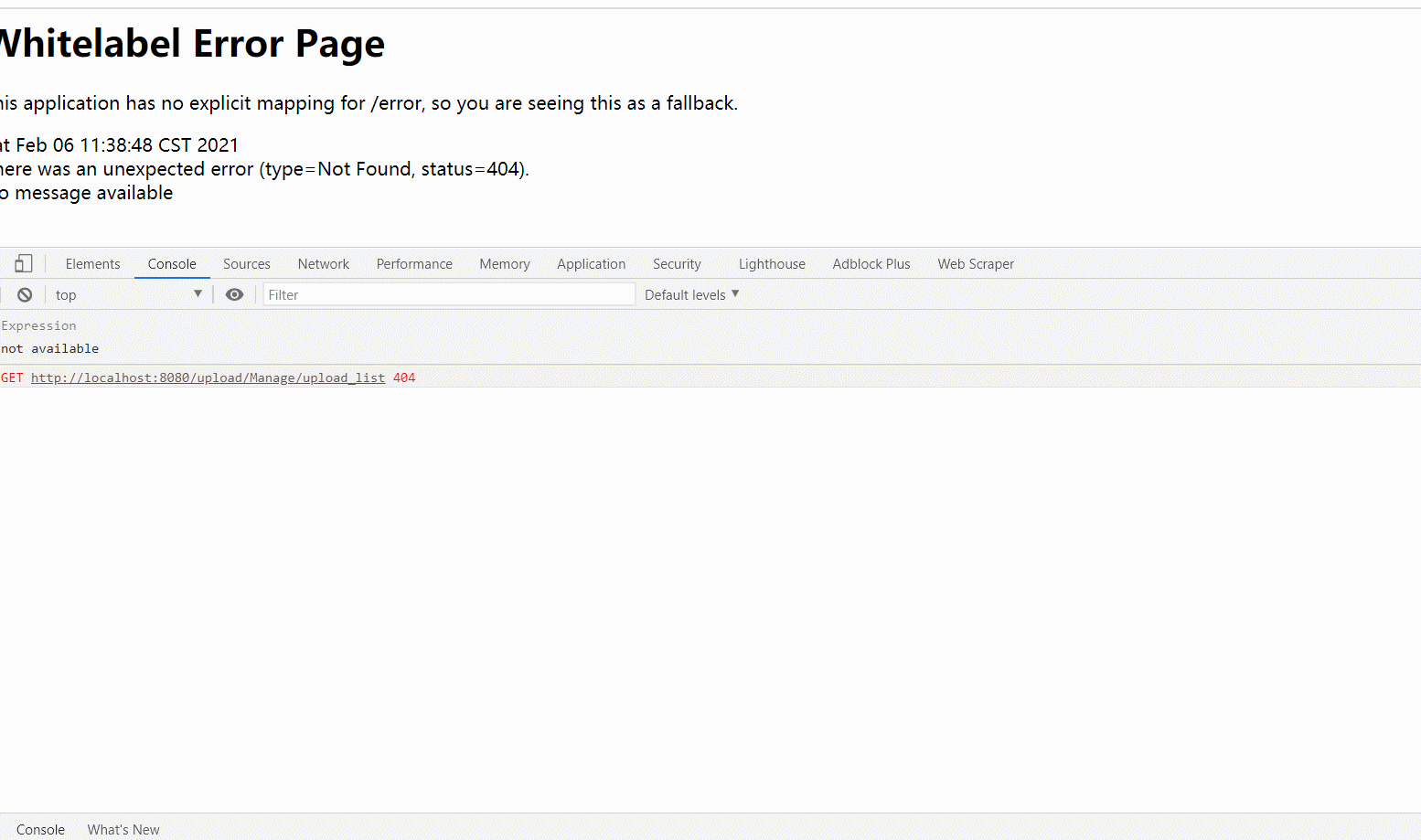The width and height of the screenshot is (1421, 840).
Task: Click the 'type=Not Found, status=404' error text
Action: tap(393, 169)
